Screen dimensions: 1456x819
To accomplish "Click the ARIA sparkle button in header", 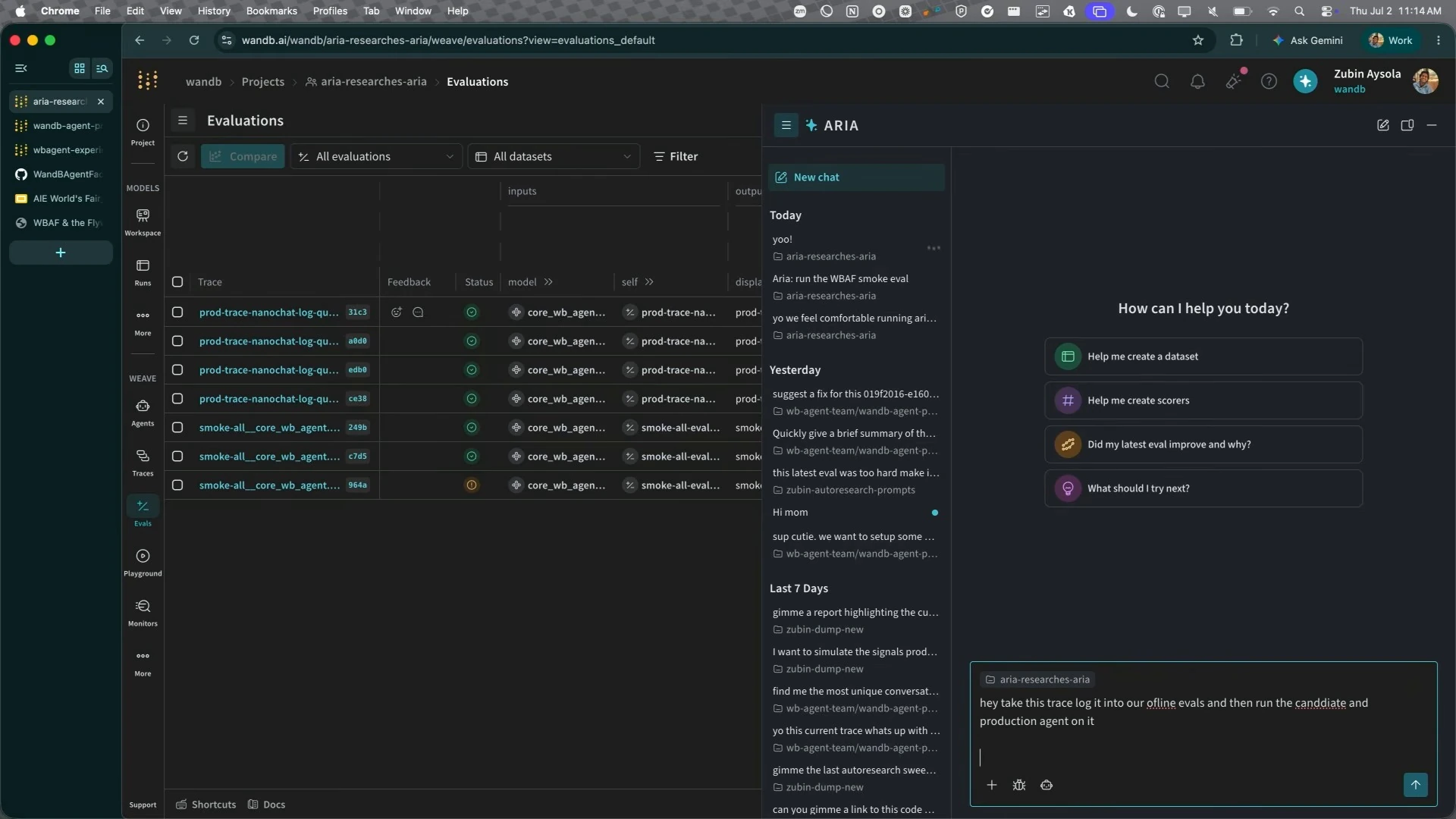I will 1305,81.
